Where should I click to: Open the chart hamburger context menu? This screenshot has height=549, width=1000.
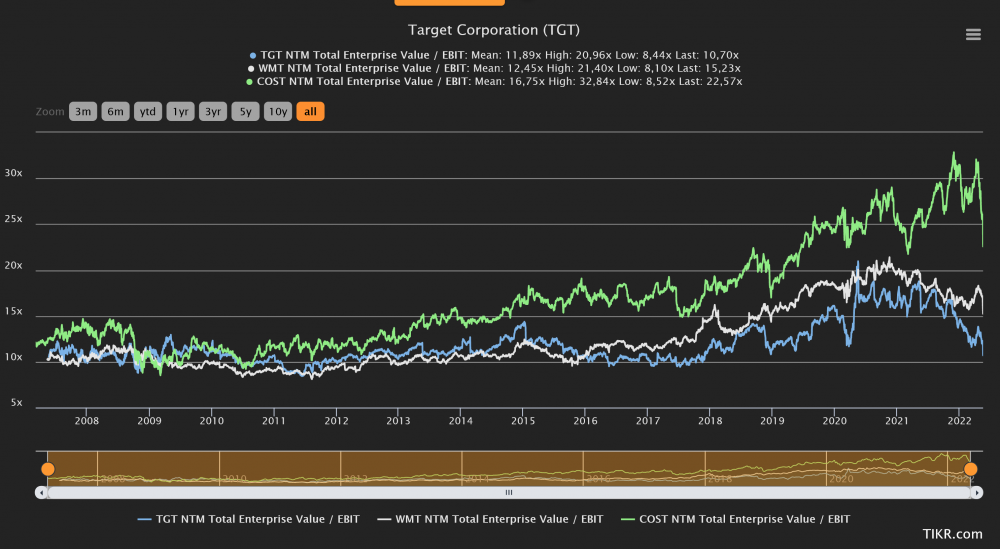[973, 34]
